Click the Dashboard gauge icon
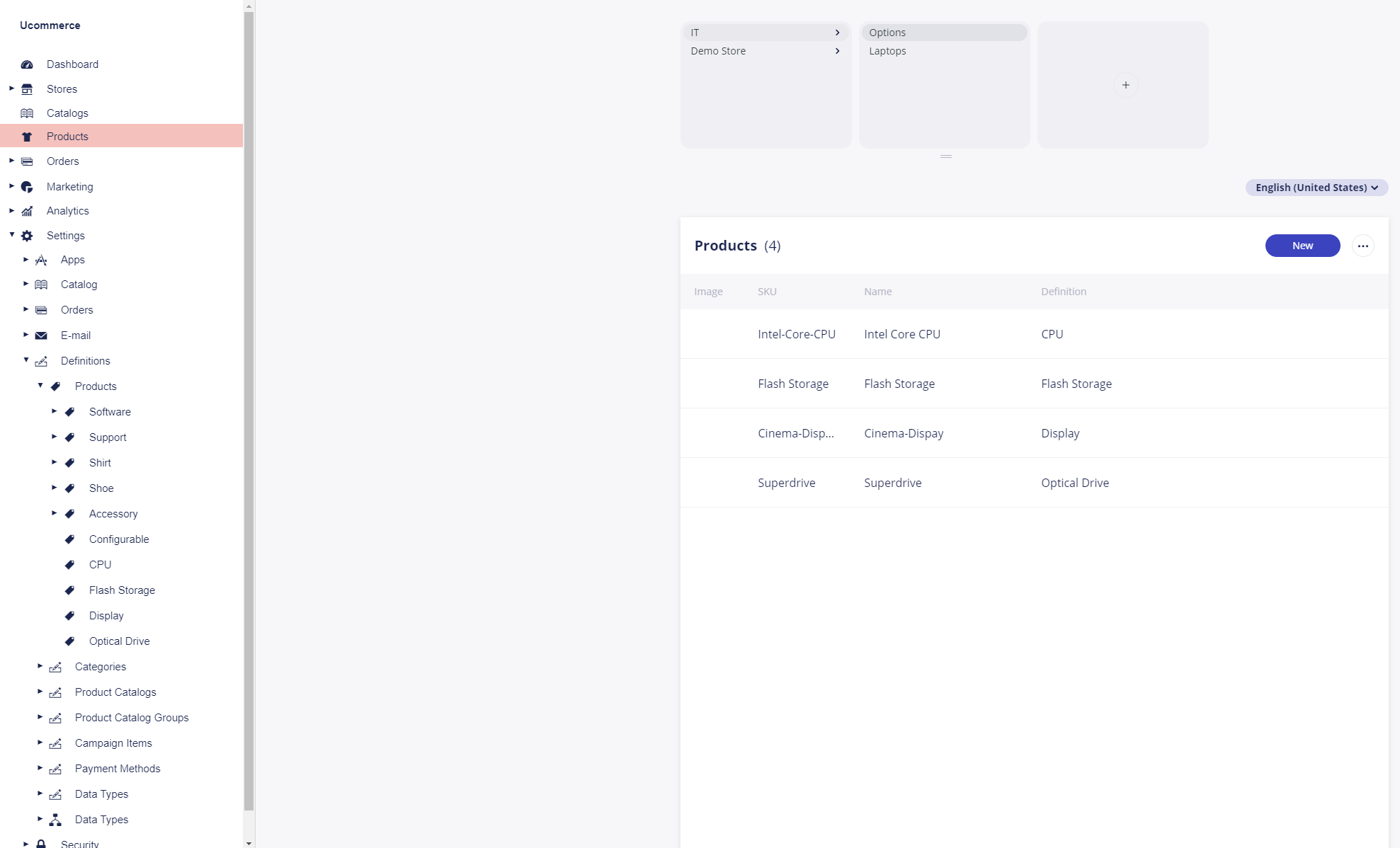This screenshot has height=848, width=1400. (x=27, y=64)
